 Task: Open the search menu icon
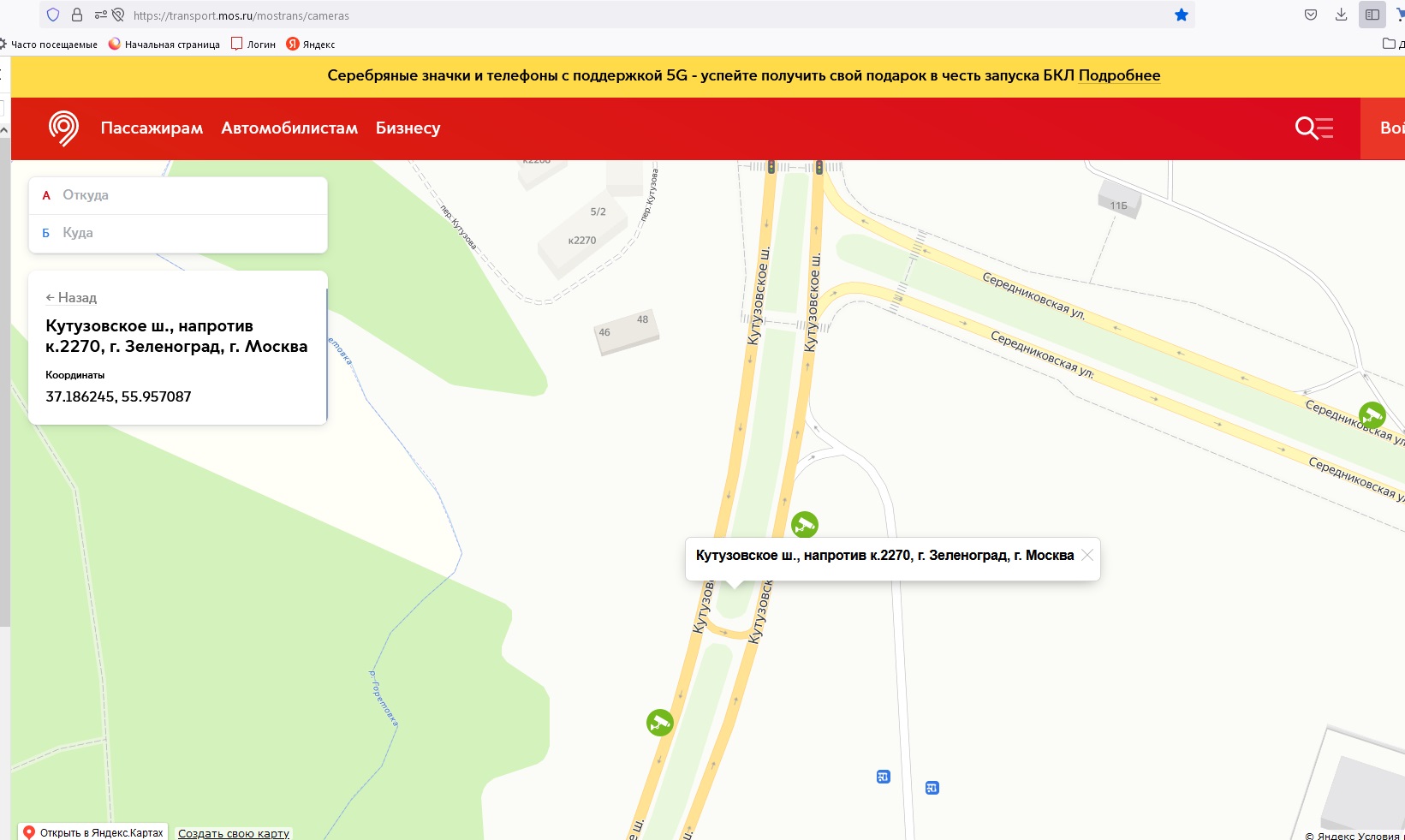click(1313, 128)
